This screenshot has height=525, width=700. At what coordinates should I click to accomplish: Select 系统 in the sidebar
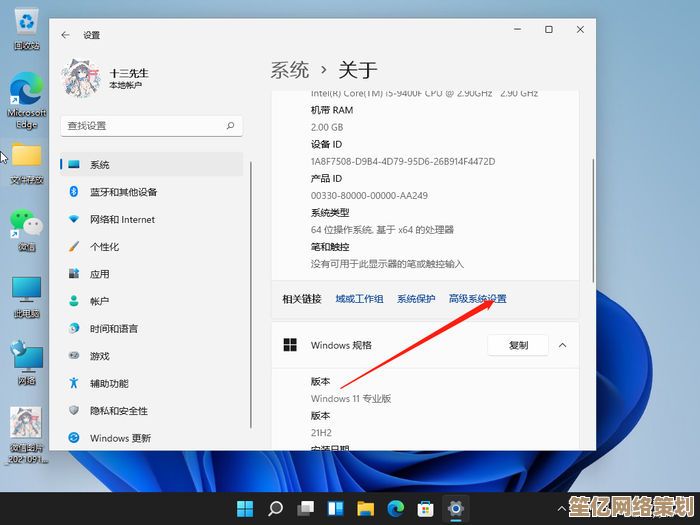[100, 165]
